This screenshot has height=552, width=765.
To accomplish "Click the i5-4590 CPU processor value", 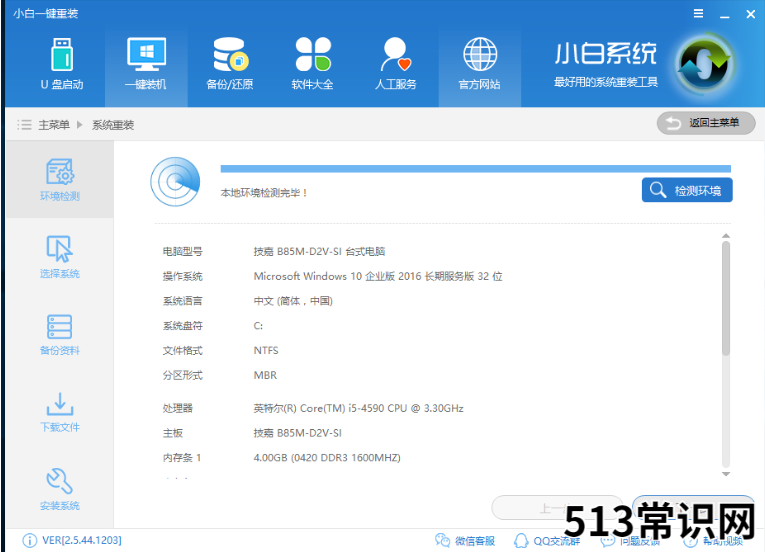I will coord(359,408).
